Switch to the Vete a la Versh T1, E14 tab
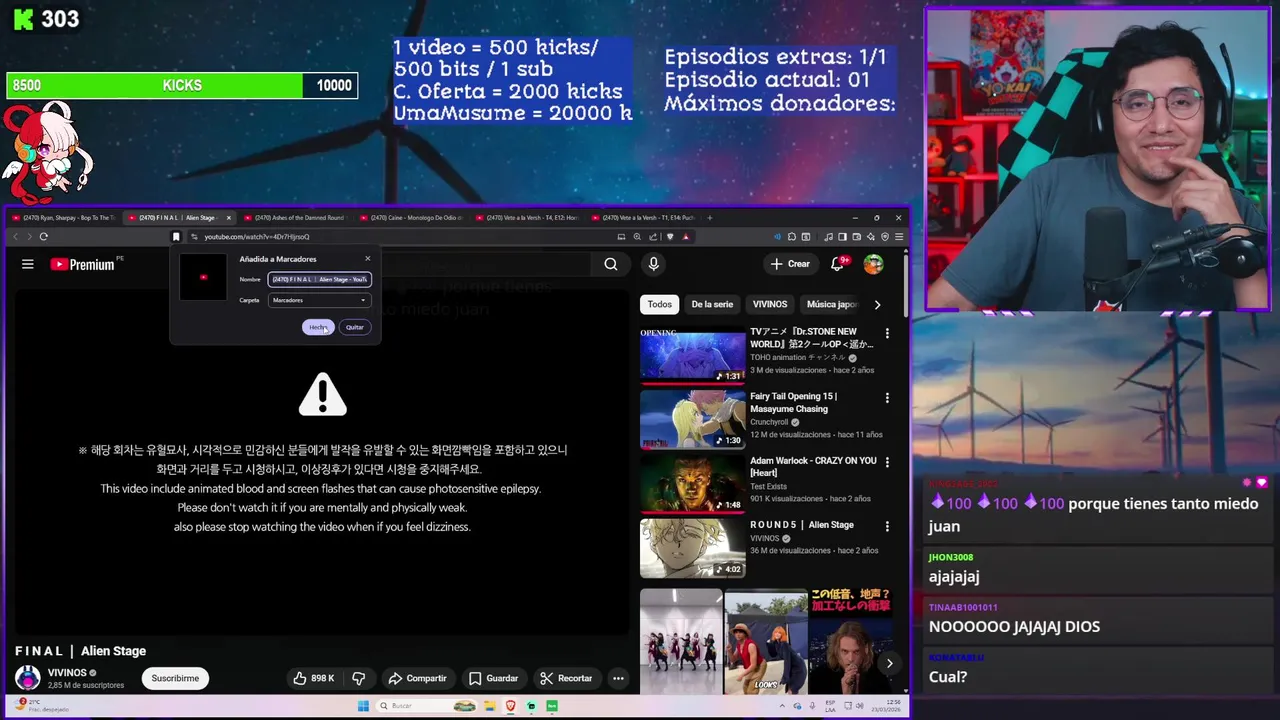This screenshot has width=1280, height=720. (644, 217)
